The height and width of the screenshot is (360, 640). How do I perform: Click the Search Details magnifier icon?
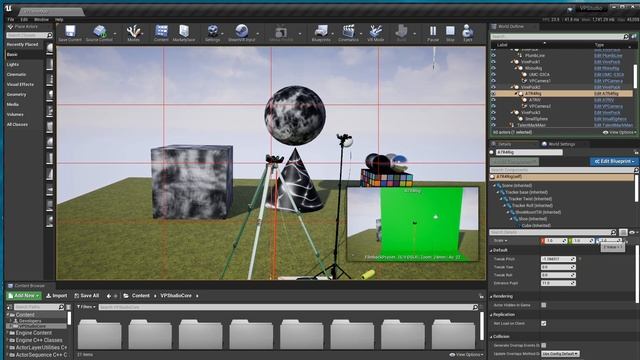[613, 232]
